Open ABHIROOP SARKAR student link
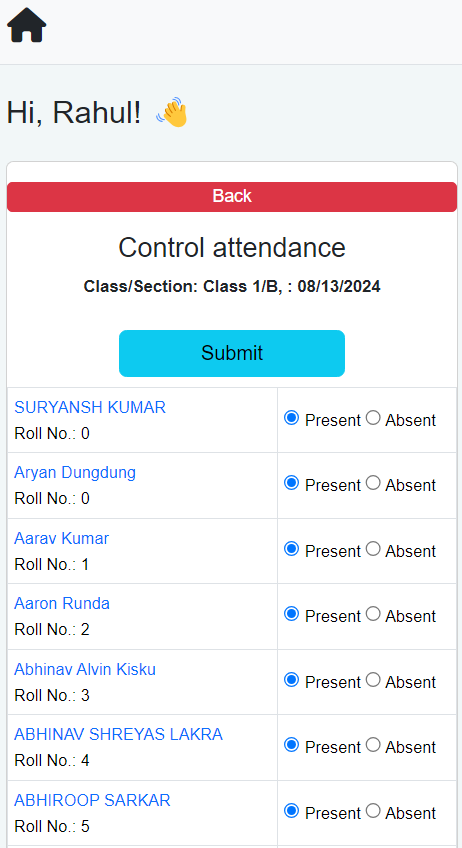This screenshot has width=462, height=848. pyautogui.click(x=92, y=800)
